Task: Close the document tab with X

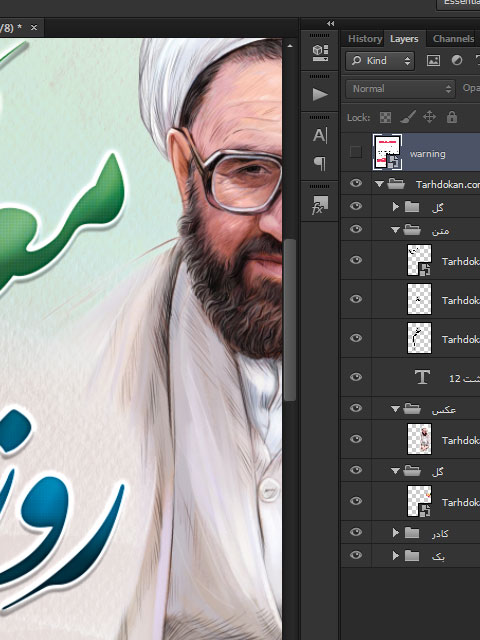Action: tap(34, 27)
